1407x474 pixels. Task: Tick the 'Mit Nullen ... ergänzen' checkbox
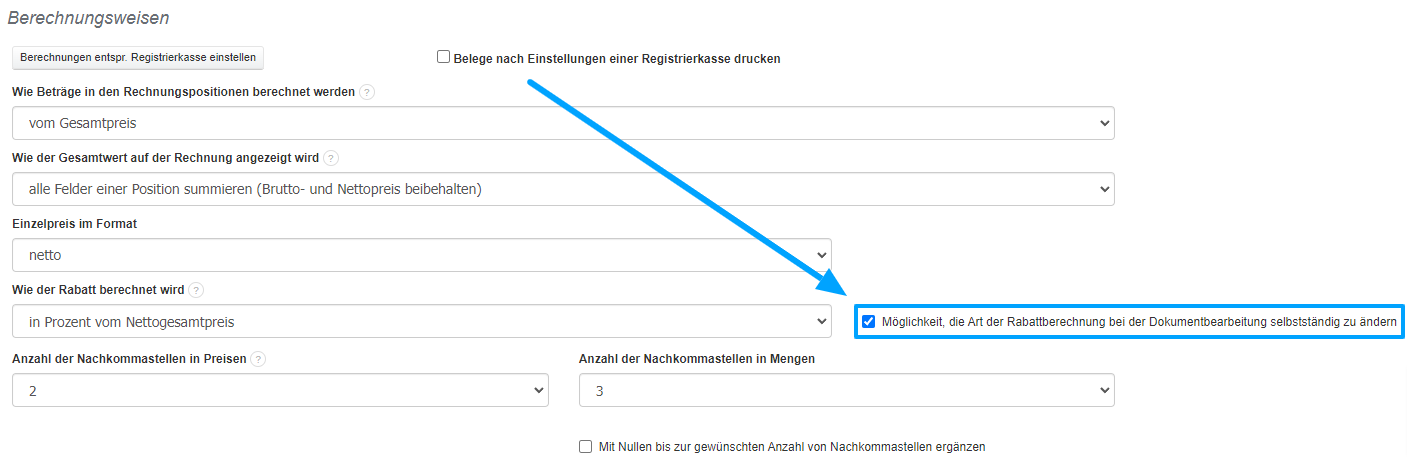pos(586,447)
